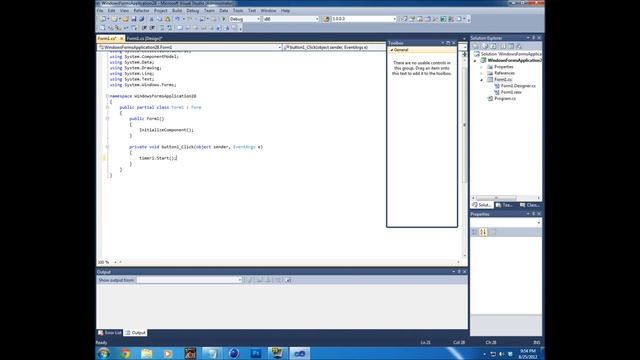This screenshot has height=360, width=640.
Task: Open Windows Explorer from the taskbar
Action: tap(147, 353)
